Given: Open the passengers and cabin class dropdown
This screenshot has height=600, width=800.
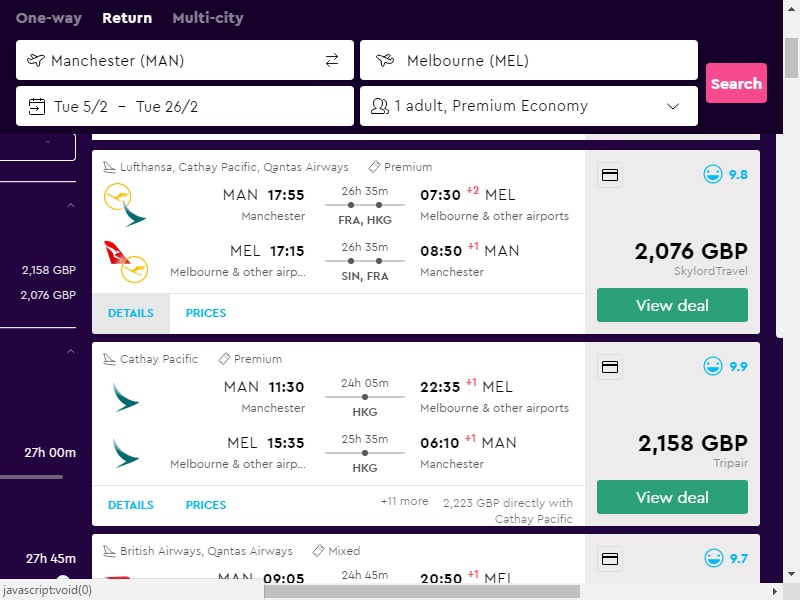Looking at the screenshot, I should click(x=673, y=106).
